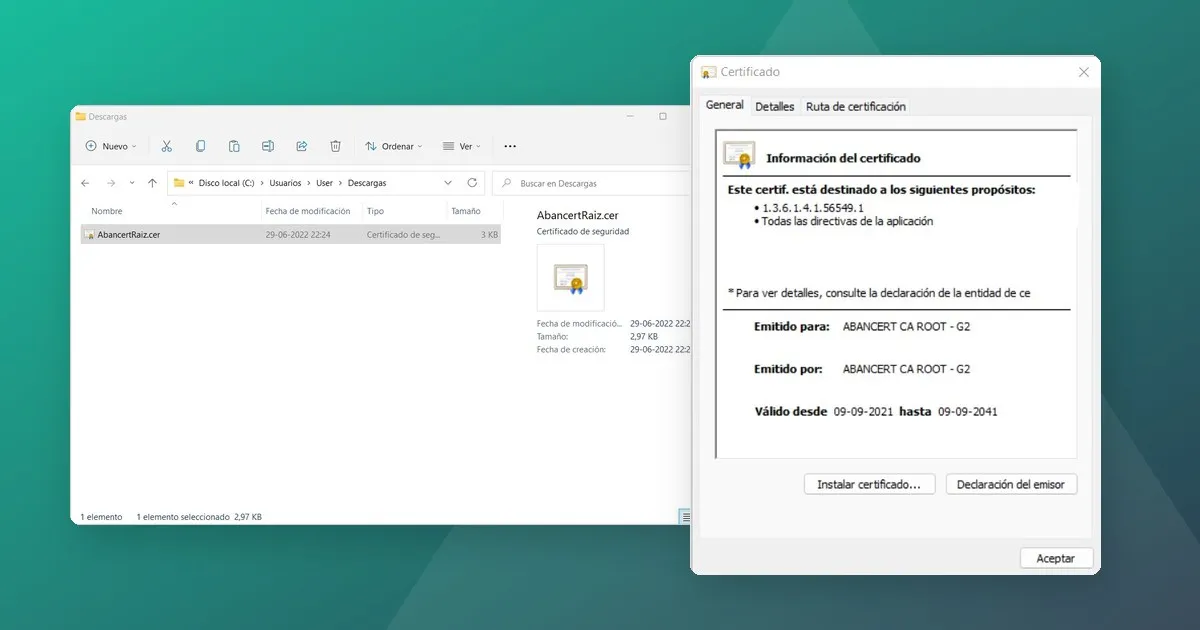Go up one folder level with up arrow
The width and height of the screenshot is (1200, 630).
click(x=152, y=183)
